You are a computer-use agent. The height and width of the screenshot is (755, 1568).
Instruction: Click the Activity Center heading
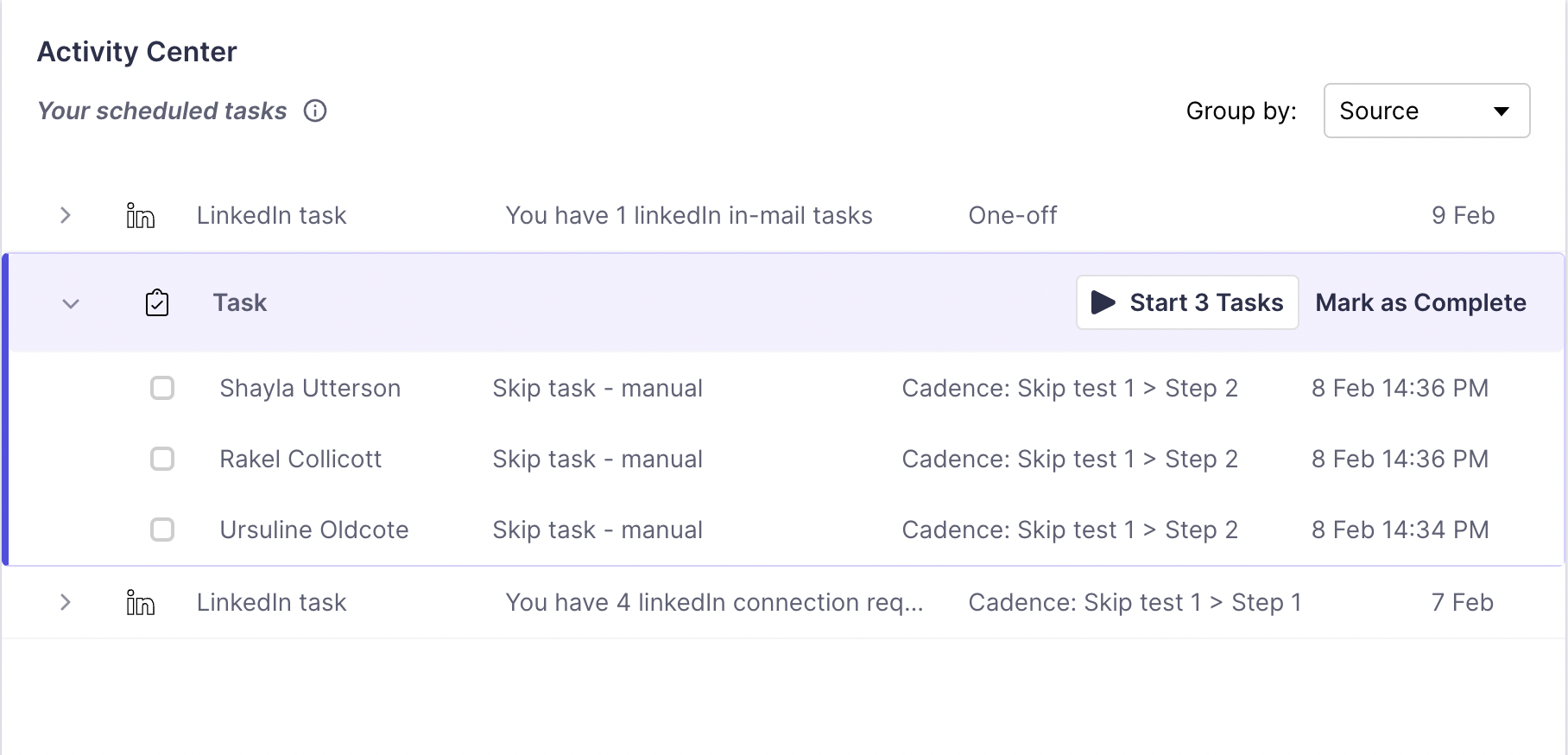pyautogui.click(x=136, y=52)
